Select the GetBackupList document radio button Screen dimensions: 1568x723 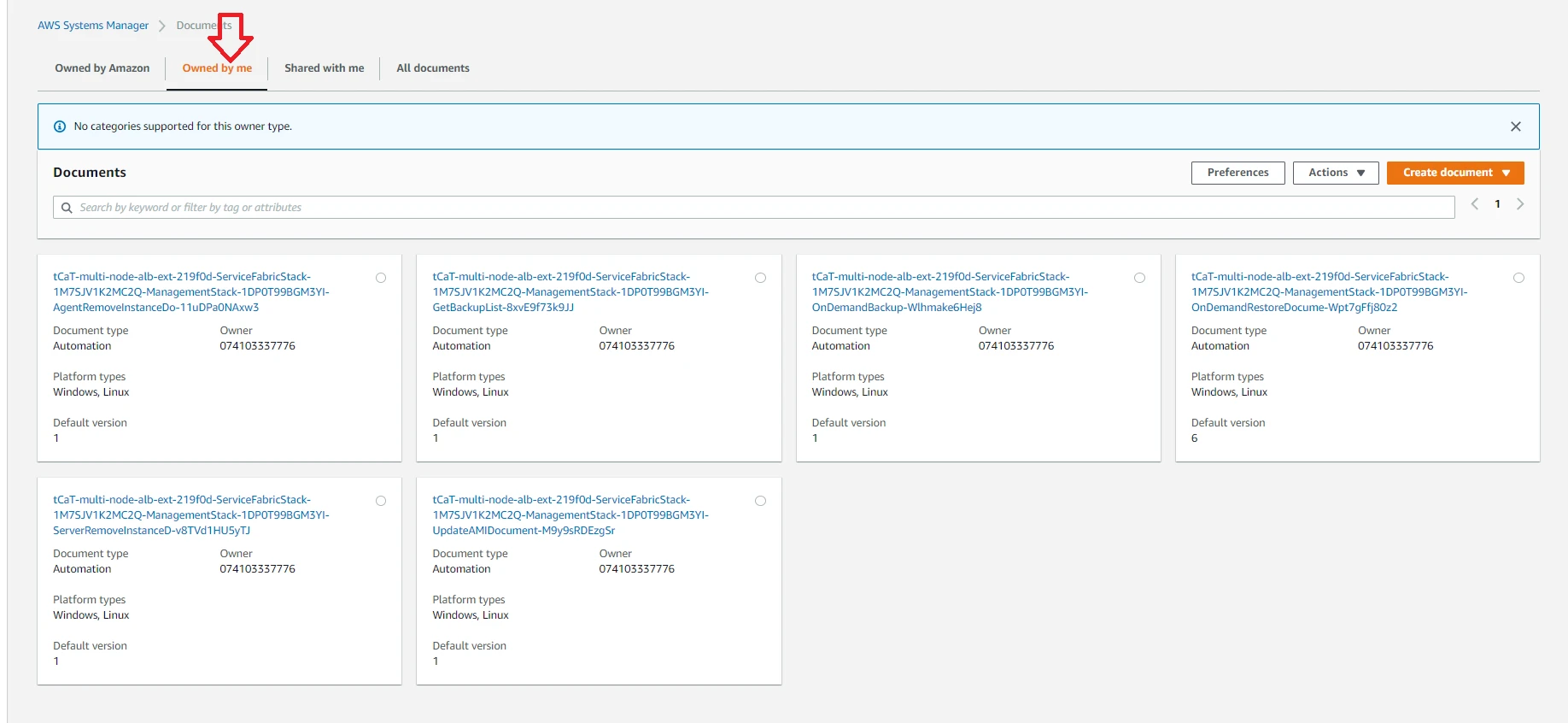click(x=760, y=278)
